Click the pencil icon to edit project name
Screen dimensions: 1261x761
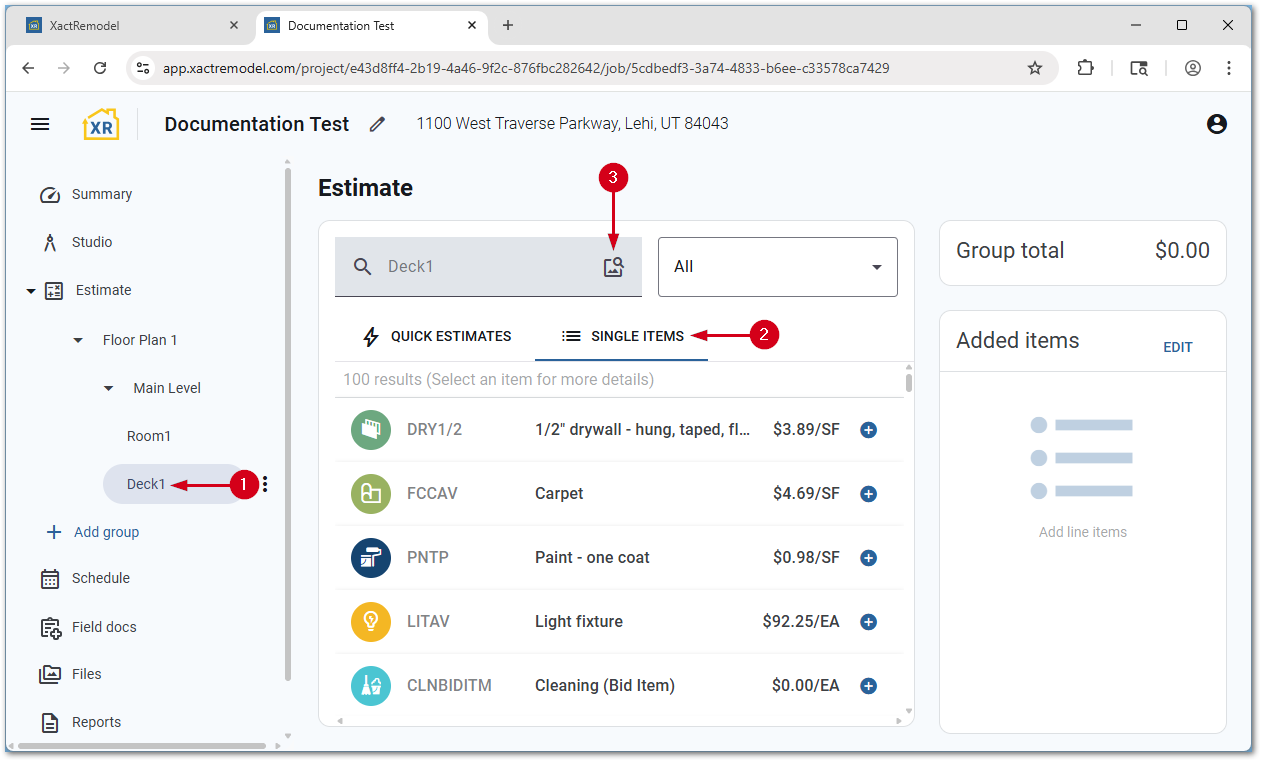pos(377,124)
